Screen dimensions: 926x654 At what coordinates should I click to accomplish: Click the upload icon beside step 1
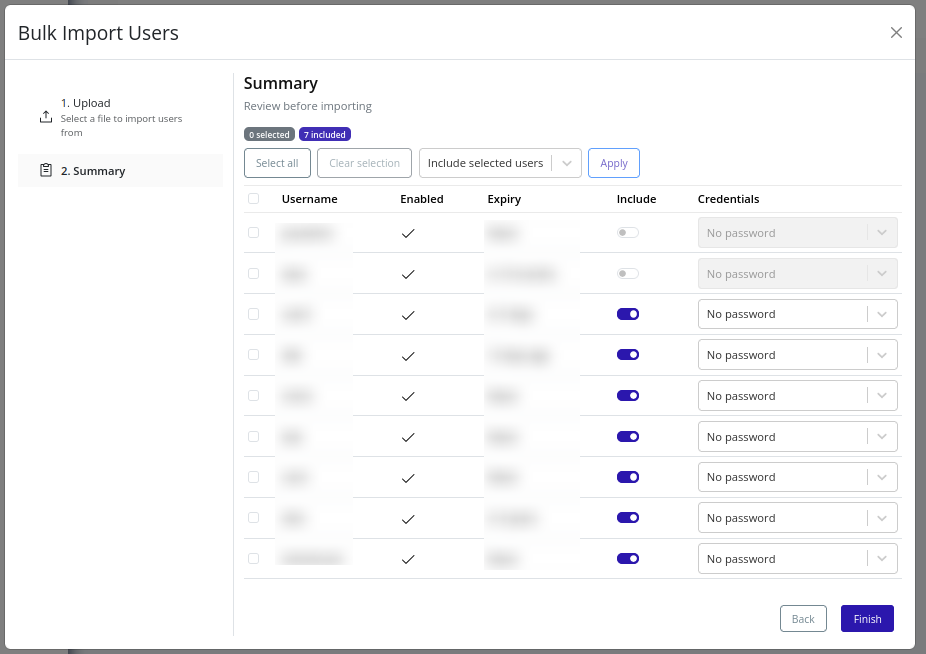(x=46, y=116)
